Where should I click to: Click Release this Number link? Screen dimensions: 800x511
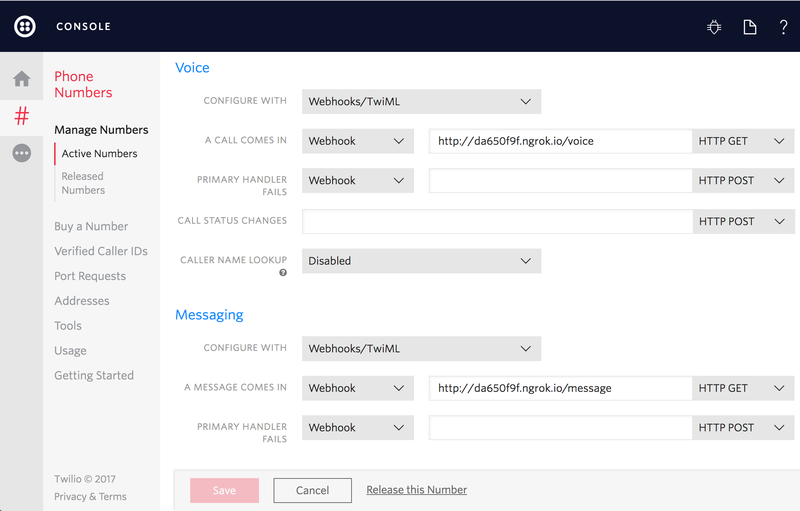click(416, 490)
